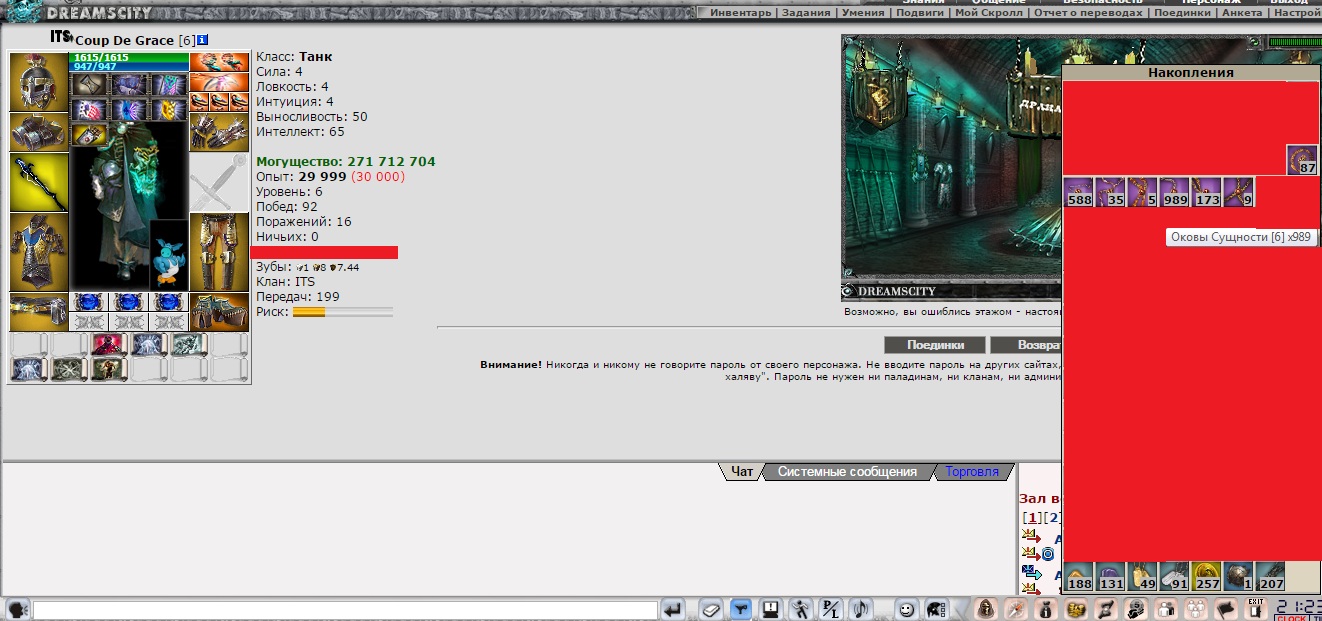
Task: Click the blue info icon next to Coup De Grace
Action: [x=202, y=40]
